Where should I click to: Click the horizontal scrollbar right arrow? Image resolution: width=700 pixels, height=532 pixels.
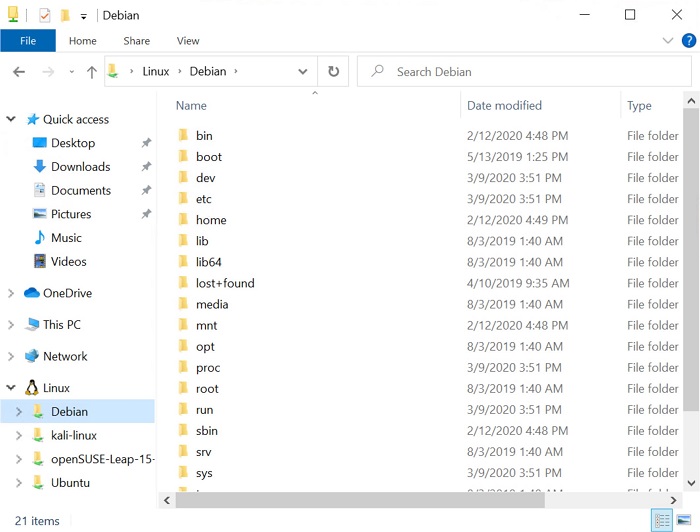[x=673, y=500]
